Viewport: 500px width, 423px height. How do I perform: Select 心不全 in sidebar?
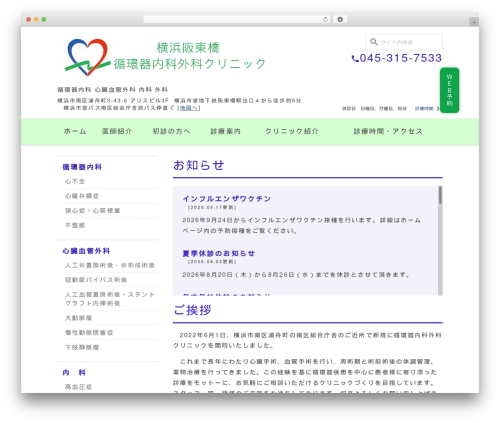pos(75,181)
